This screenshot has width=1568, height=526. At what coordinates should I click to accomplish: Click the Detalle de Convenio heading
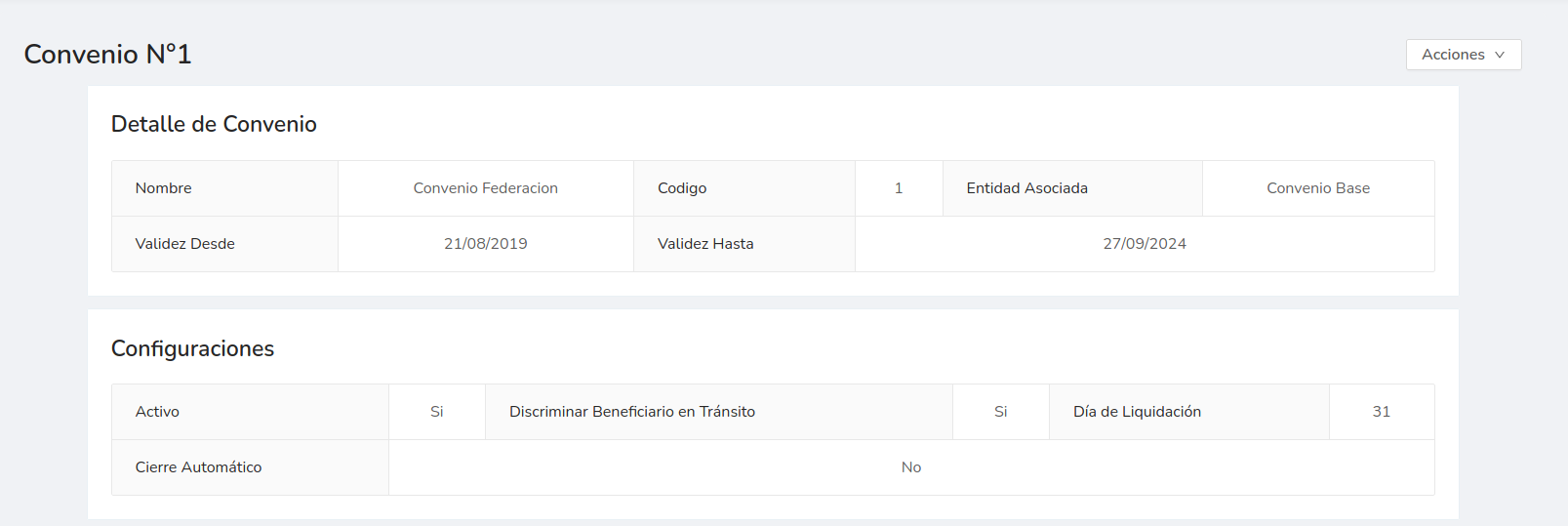click(x=214, y=124)
